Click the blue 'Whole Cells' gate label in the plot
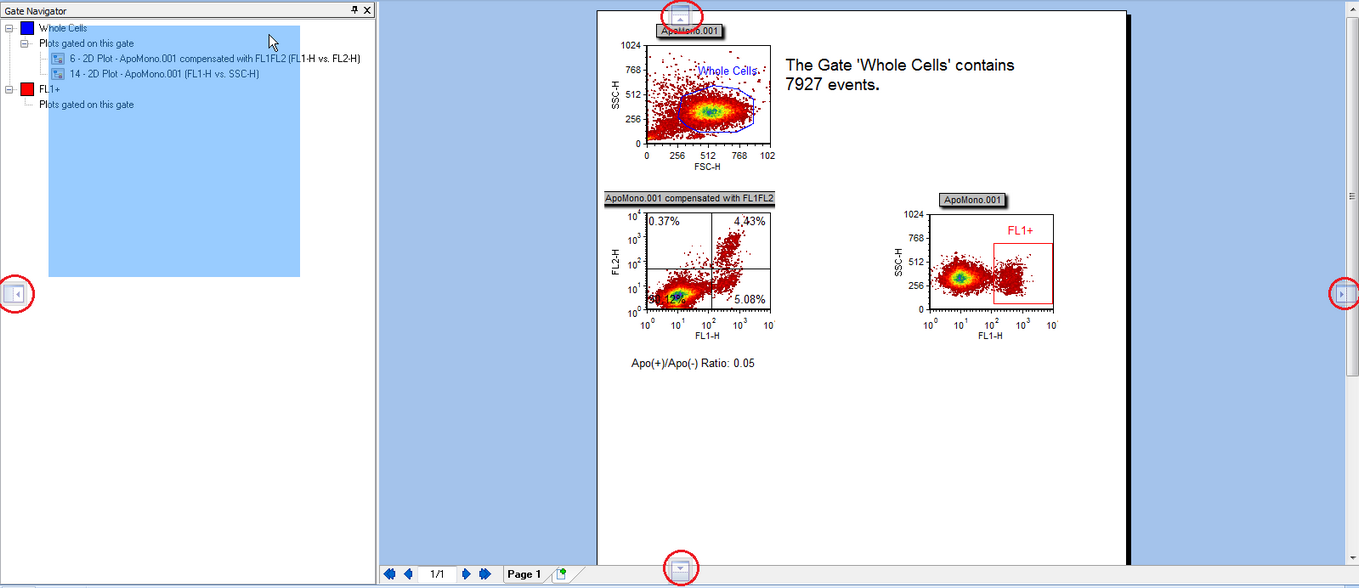Screen dimensions: 1359x588 point(728,71)
